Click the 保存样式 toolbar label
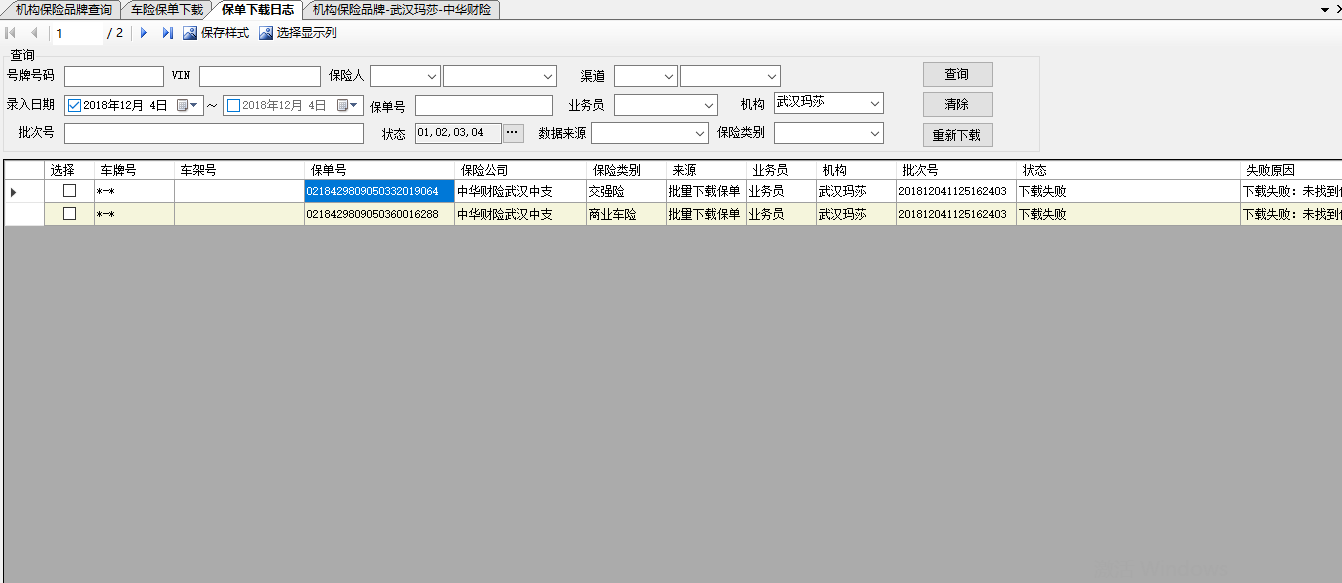The width and height of the screenshot is (1342, 583). (x=225, y=33)
